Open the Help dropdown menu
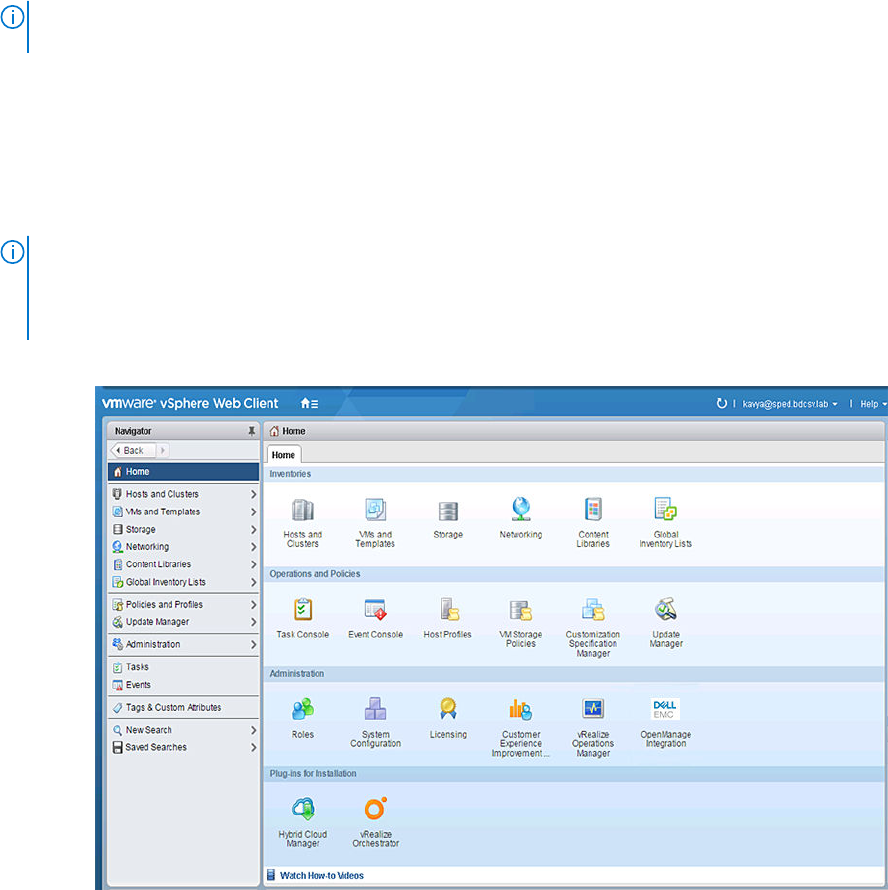This screenshot has width=888, height=890. click(x=873, y=404)
